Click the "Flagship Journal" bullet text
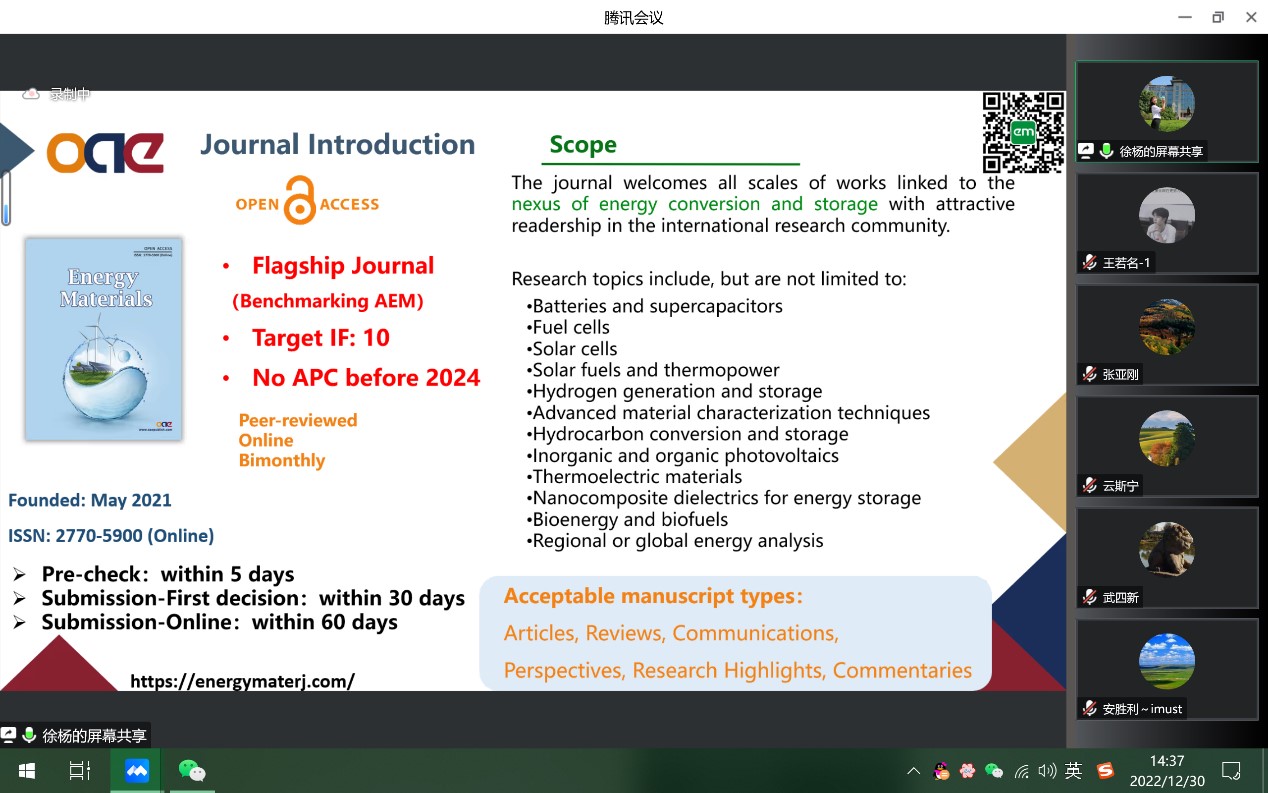The image size is (1268, 793). coord(343,266)
